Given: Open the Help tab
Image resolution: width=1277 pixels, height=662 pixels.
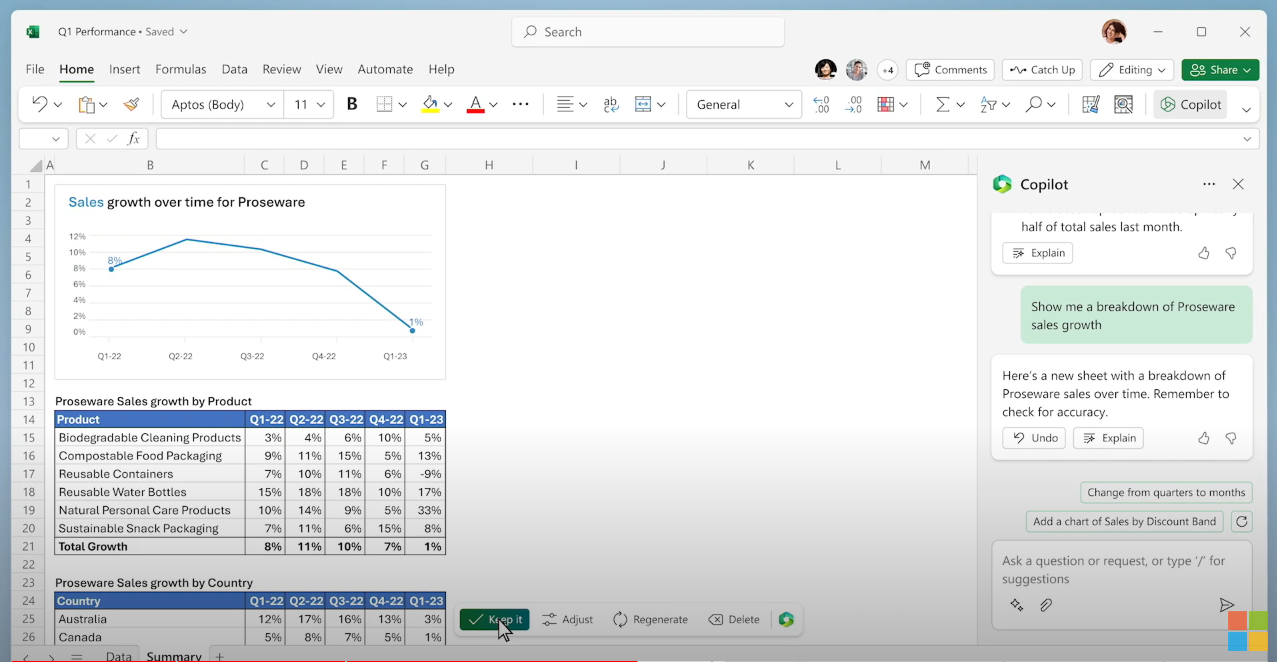Looking at the screenshot, I should pos(441,69).
